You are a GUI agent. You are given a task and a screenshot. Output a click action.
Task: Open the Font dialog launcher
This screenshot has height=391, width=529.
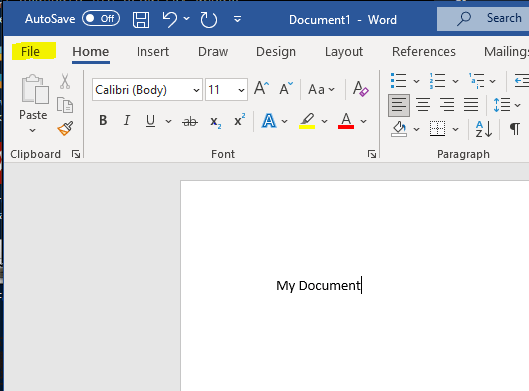372,154
